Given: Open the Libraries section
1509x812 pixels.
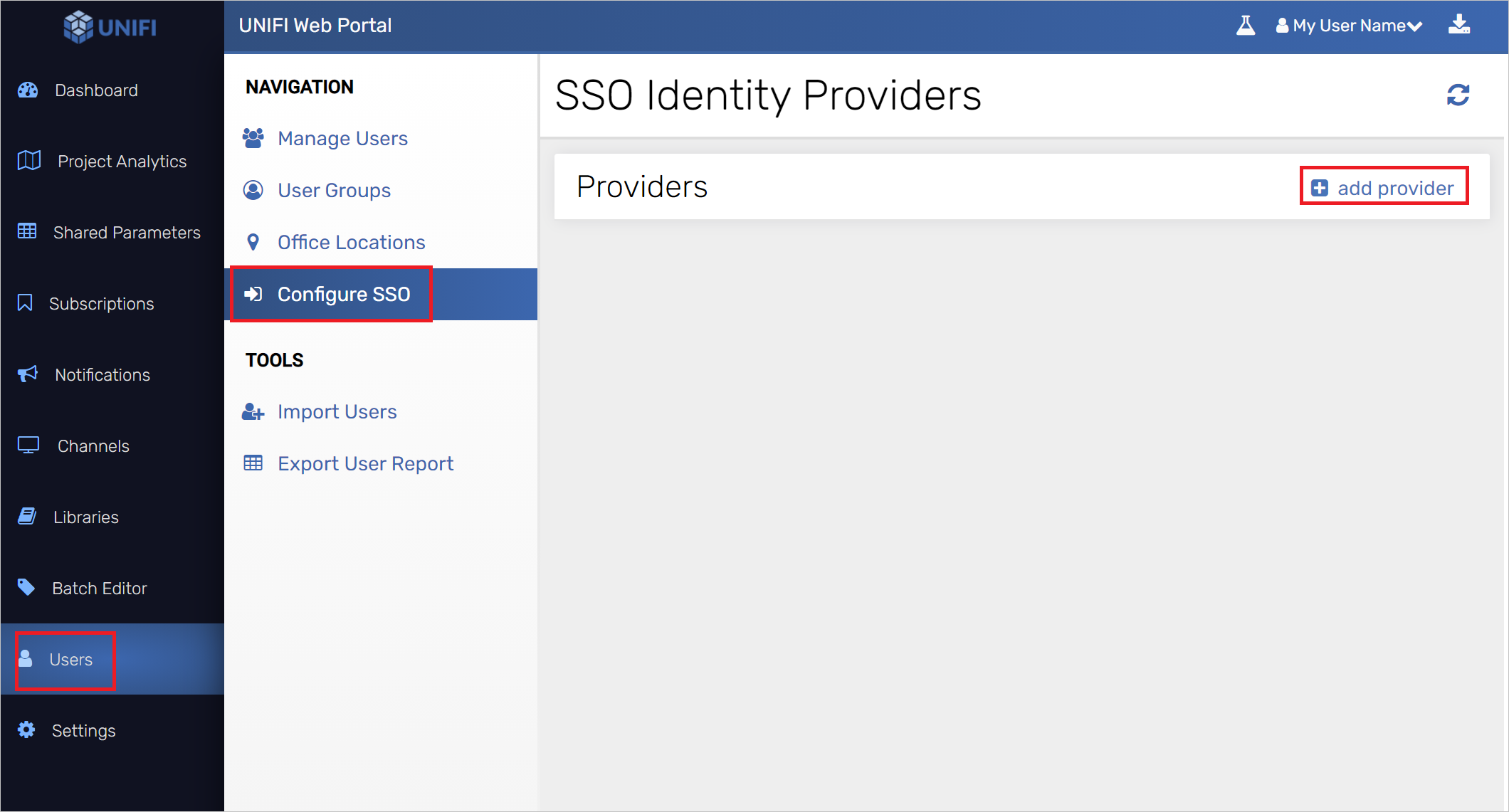Looking at the screenshot, I should point(86,517).
